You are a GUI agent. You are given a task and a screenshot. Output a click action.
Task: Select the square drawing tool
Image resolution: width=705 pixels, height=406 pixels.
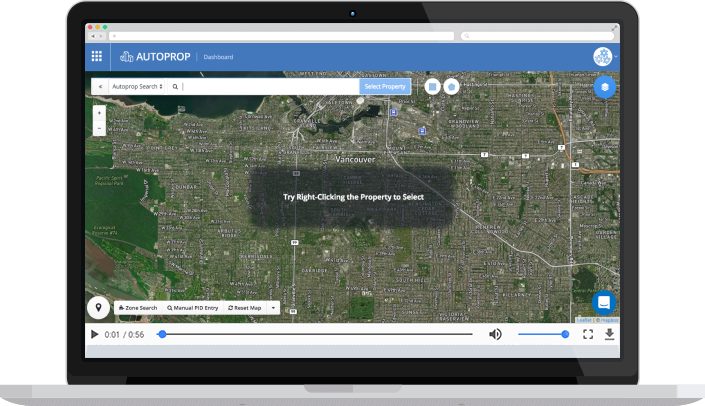(x=432, y=87)
